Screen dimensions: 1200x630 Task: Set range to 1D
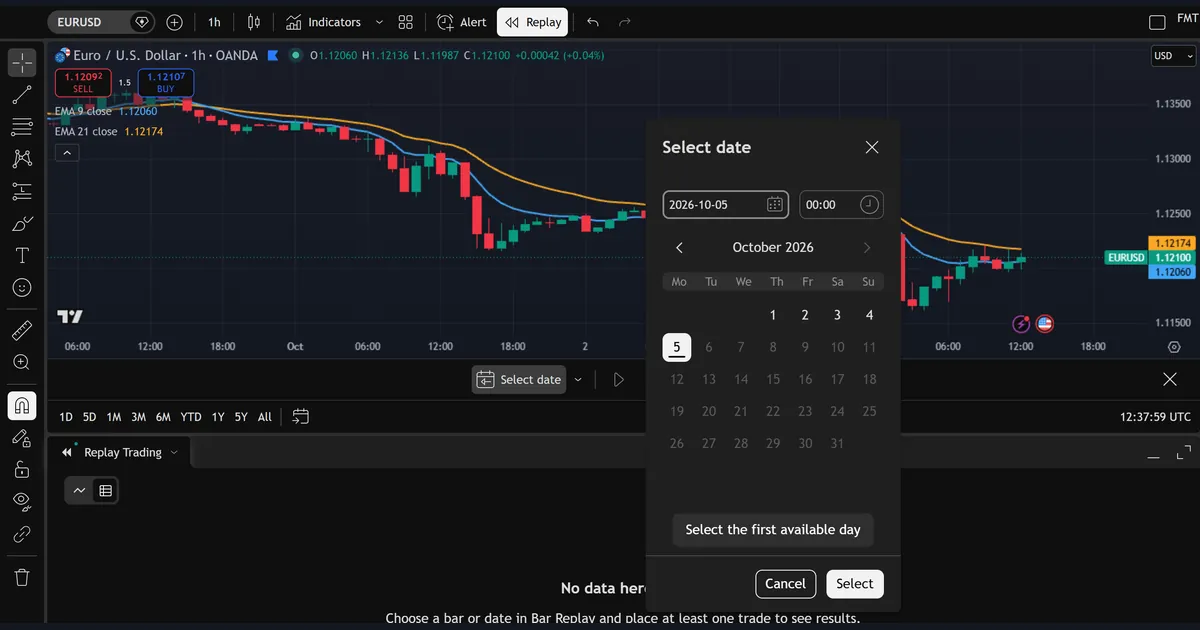[x=66, y=417]
